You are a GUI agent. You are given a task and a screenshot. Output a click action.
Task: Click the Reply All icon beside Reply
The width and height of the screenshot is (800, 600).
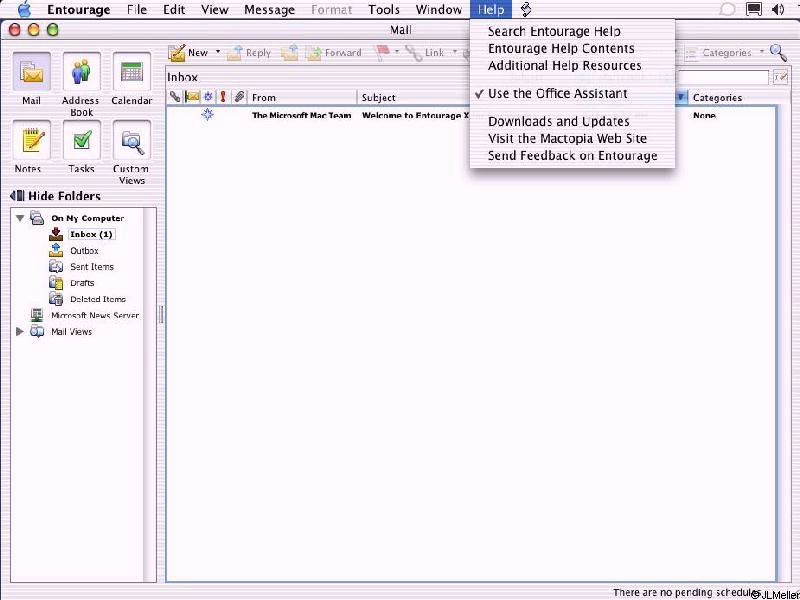(x=289, y=53)
